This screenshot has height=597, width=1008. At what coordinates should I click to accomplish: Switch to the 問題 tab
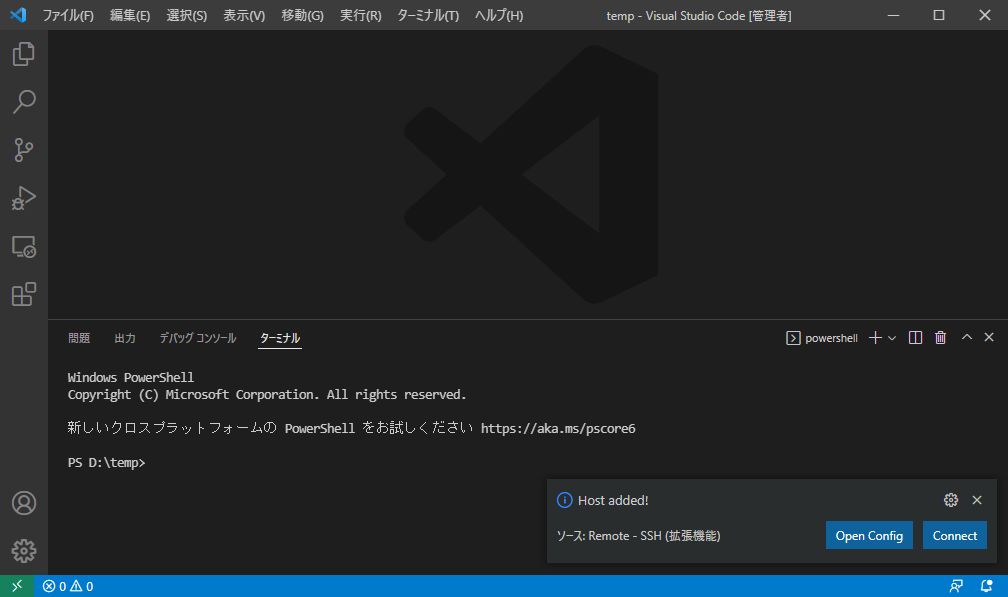click(x=79, y=338)
